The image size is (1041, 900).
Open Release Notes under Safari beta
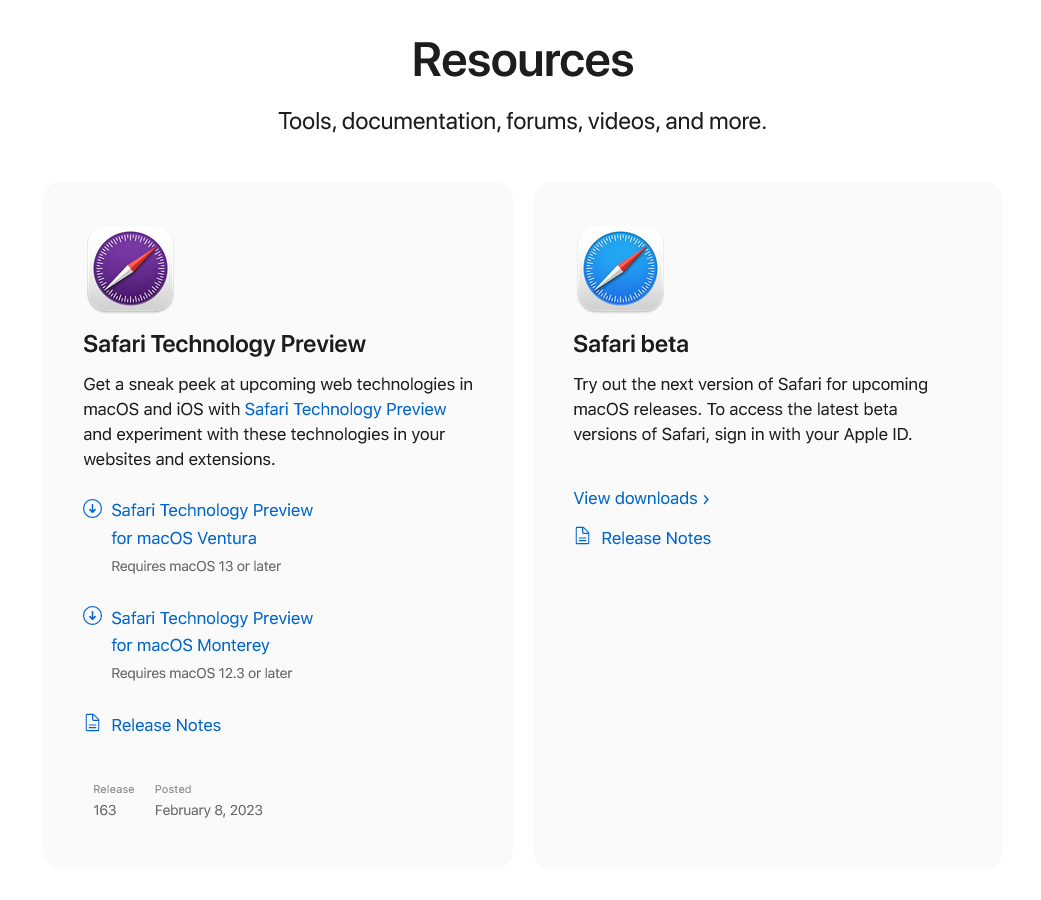tap(656, 538)
